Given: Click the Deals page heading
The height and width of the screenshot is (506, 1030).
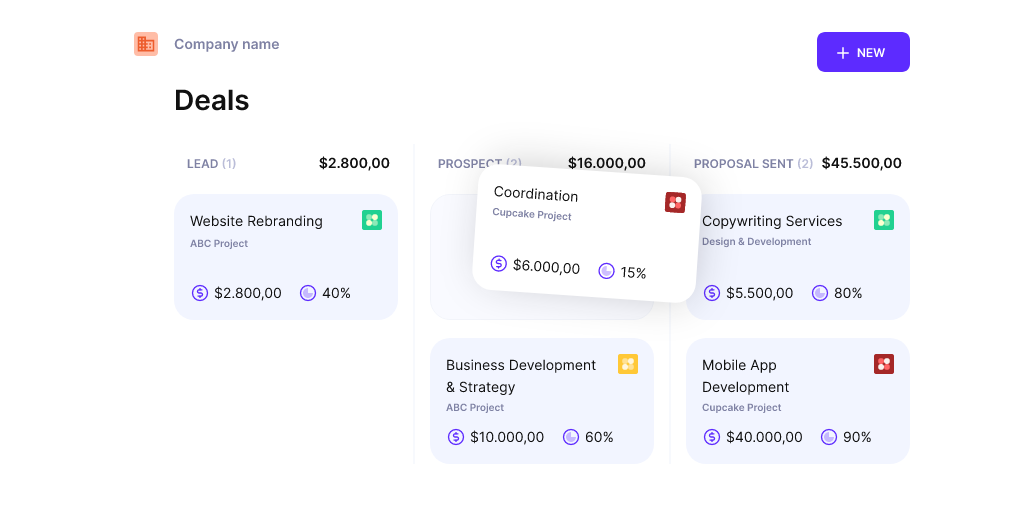Looking at the screenshot, I should 212,100.
